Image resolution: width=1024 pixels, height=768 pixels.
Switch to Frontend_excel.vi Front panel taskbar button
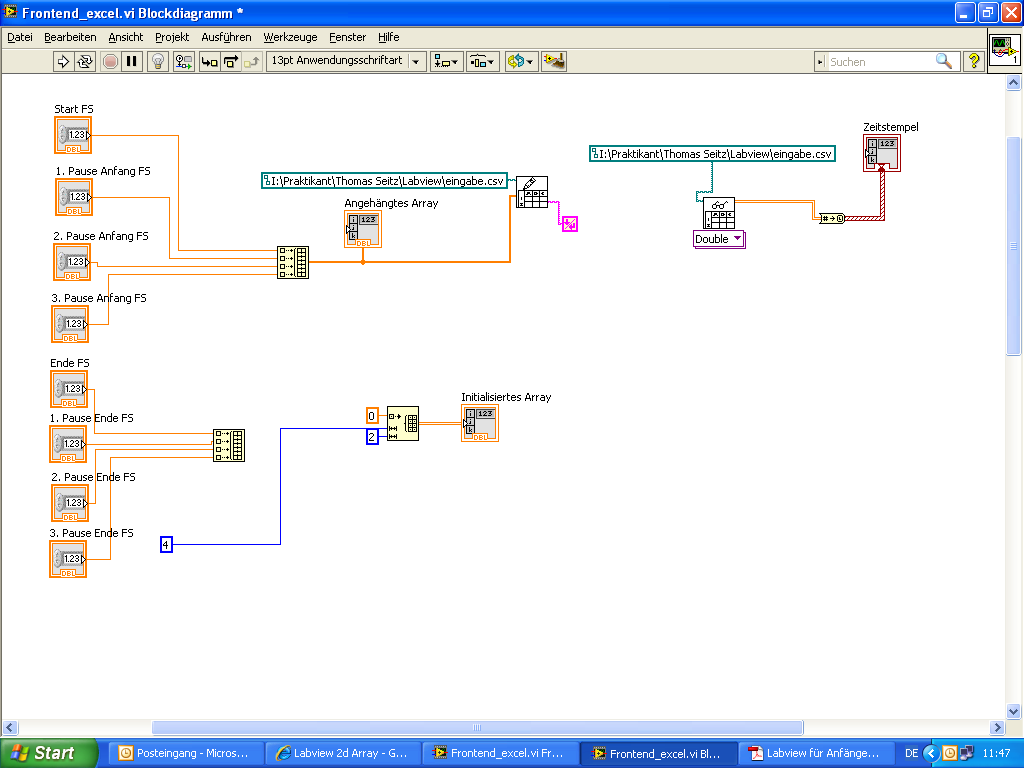(x=501, y=753)
